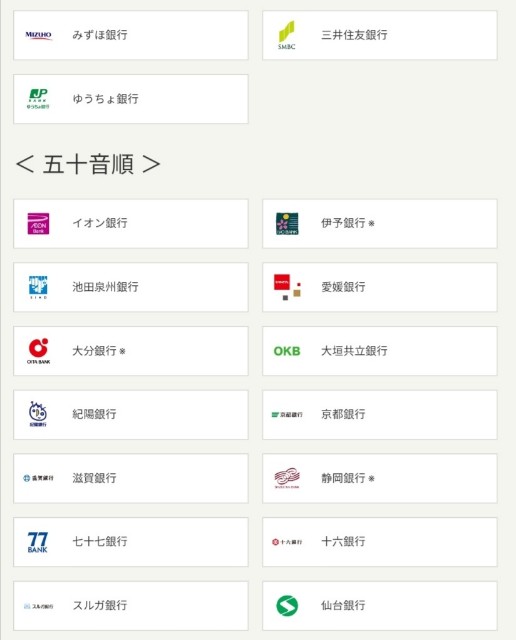Choose 滋賀銀行 bank
Viewport: 516px width, 640px height.
(131, 478)
